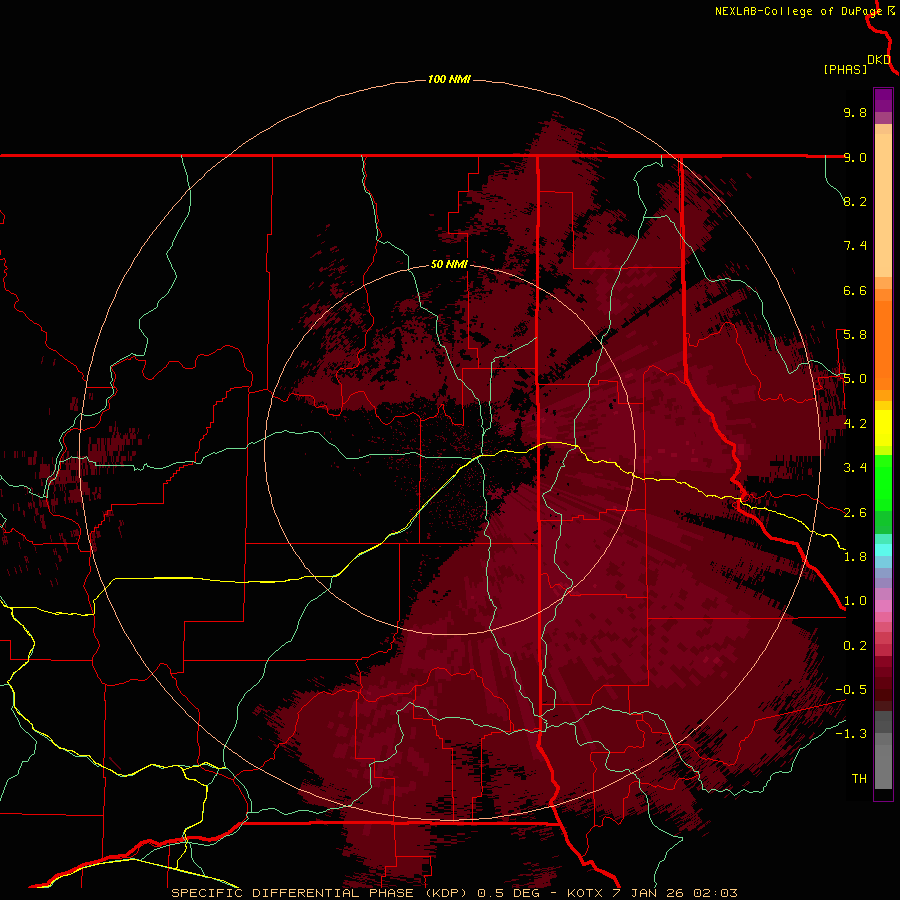Click the DKD label above the legend

click(879, 60)
